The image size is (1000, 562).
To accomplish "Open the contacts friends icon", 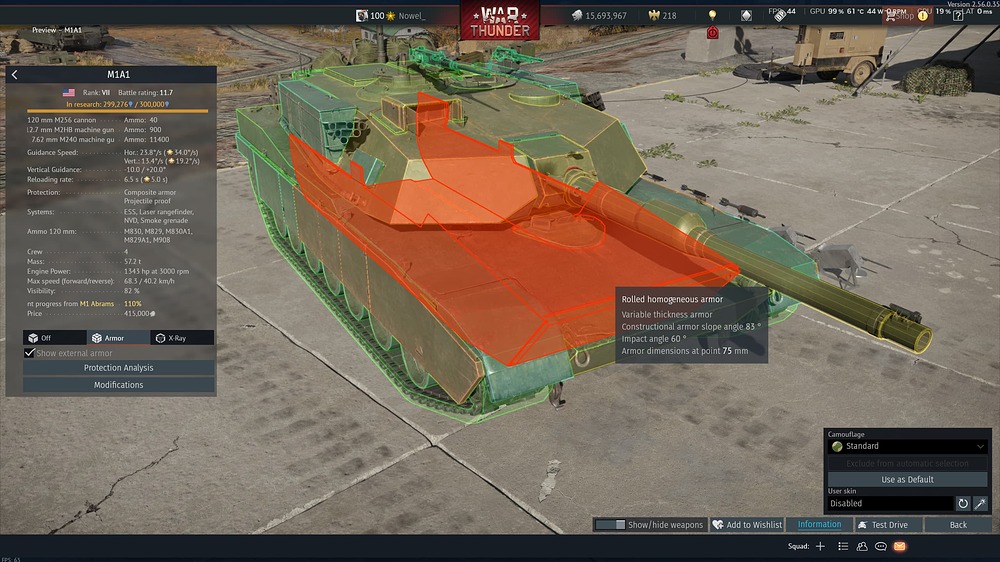I will click(862, 546).
